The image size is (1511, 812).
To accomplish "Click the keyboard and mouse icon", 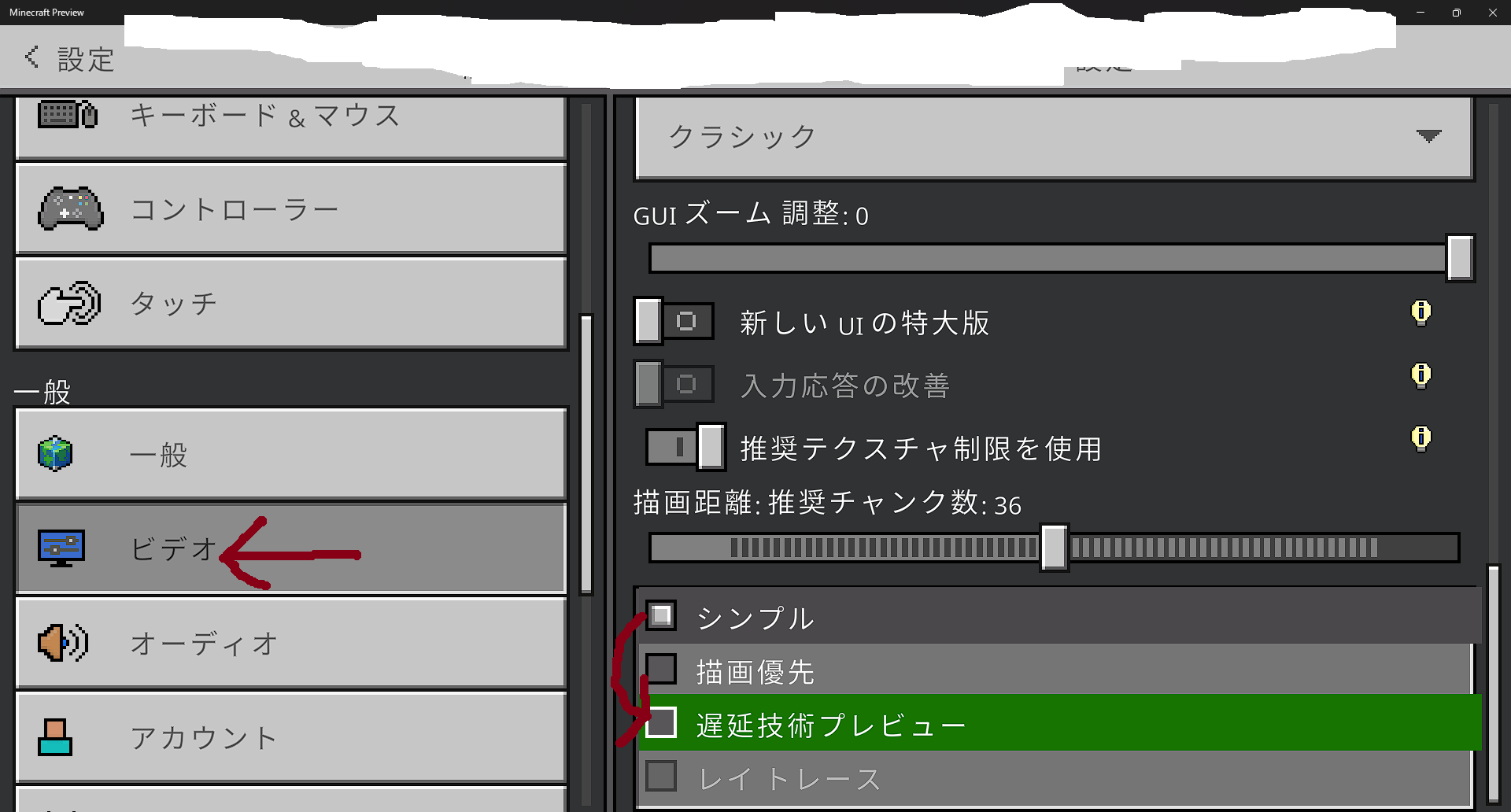I will (68, 115).
